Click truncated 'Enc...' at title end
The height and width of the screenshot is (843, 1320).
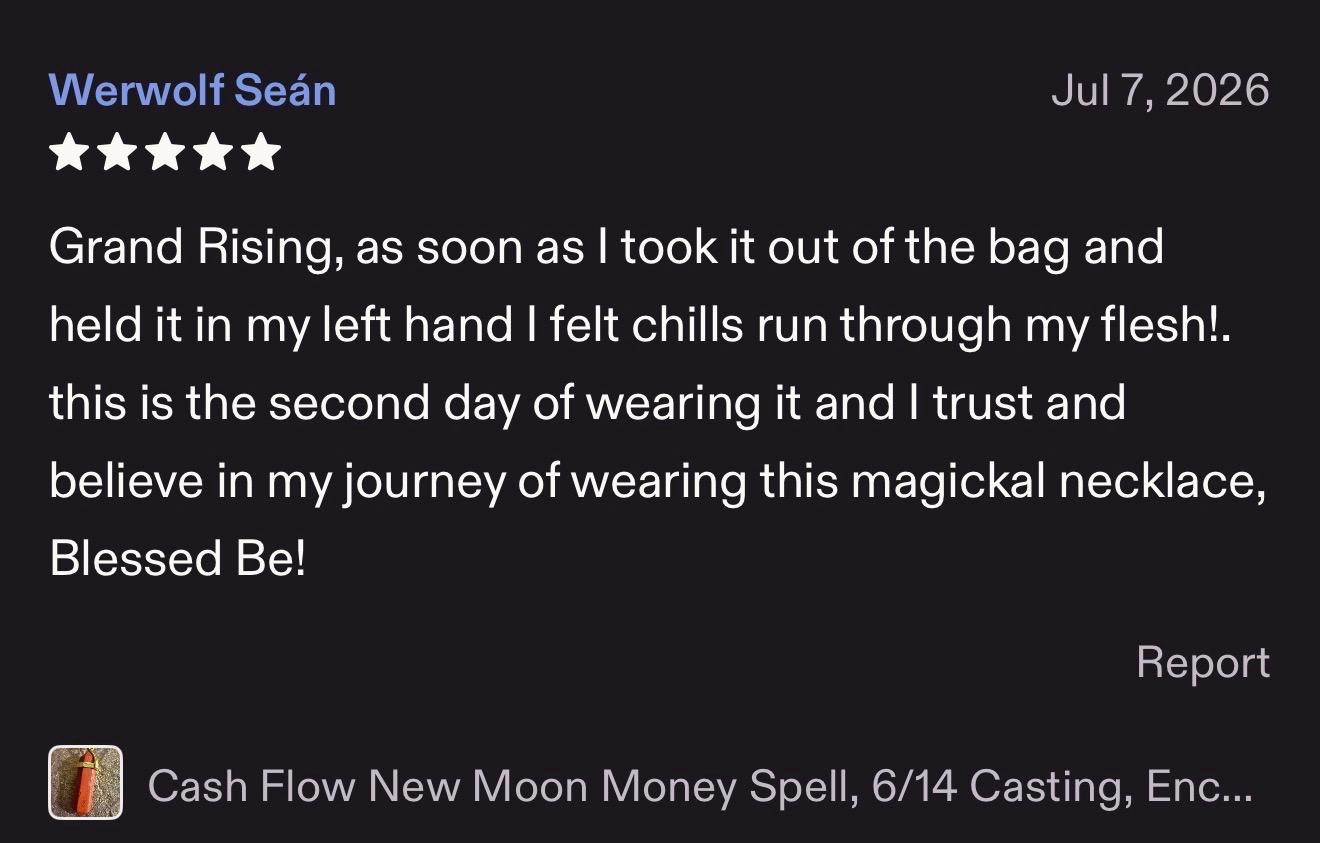point(1199,786)
